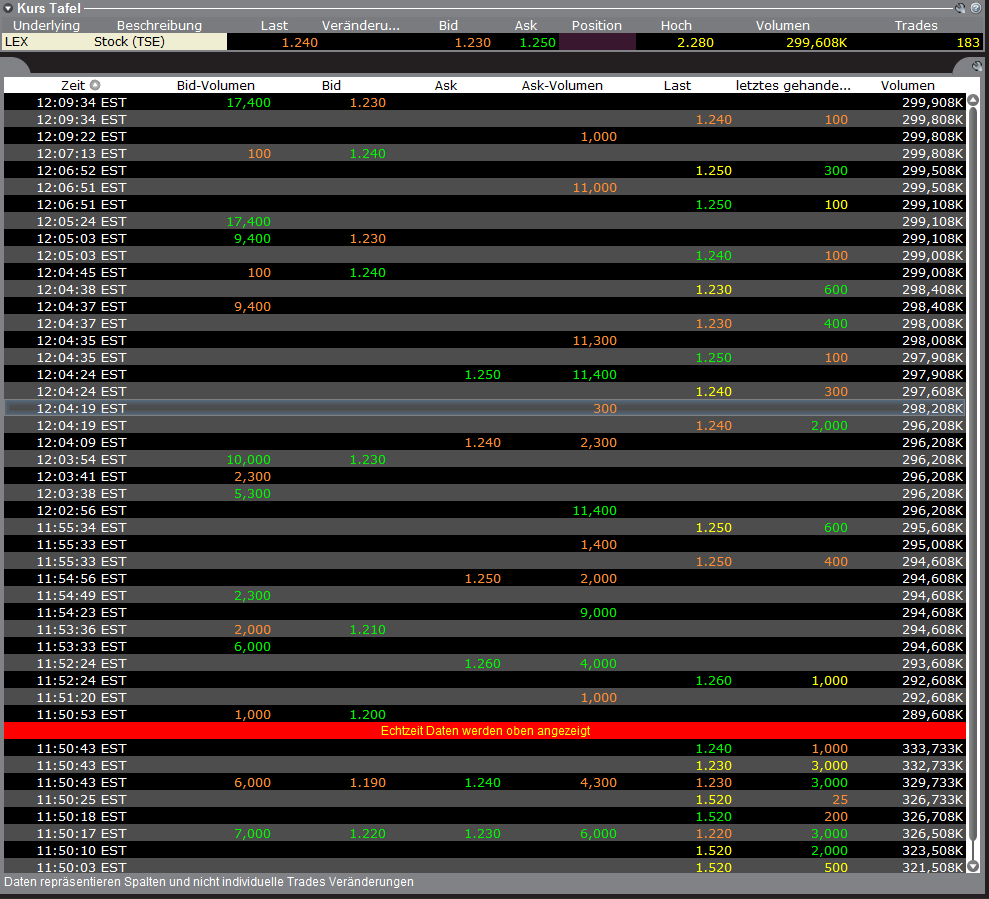This screenshot has width=989, height=899.
Task: Click the sort indicator beside the Zeit header
Action: [x=95, y=85]
